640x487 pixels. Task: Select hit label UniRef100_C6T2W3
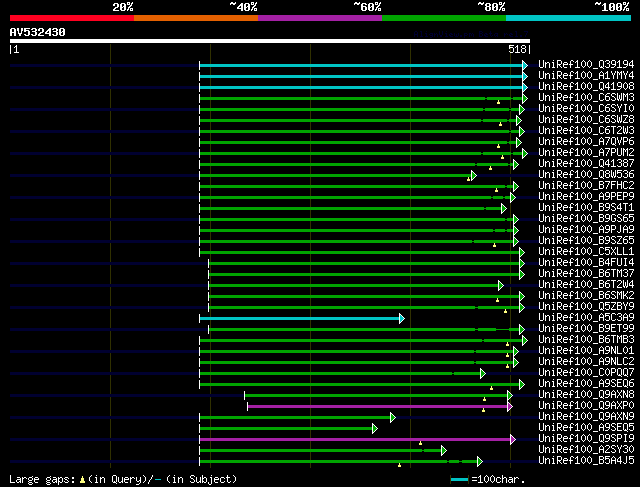point(586,131)
